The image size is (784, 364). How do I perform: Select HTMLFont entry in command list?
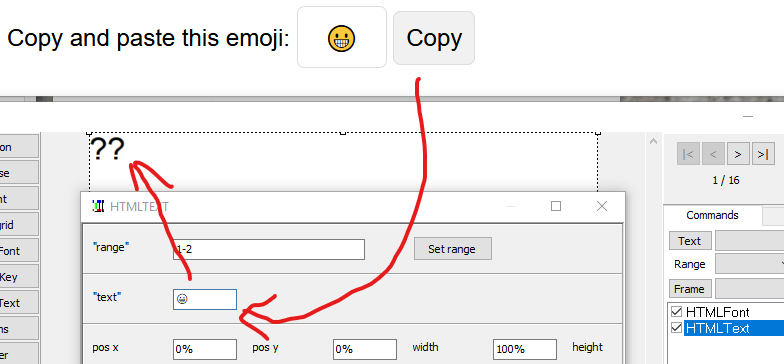(718, 312)
